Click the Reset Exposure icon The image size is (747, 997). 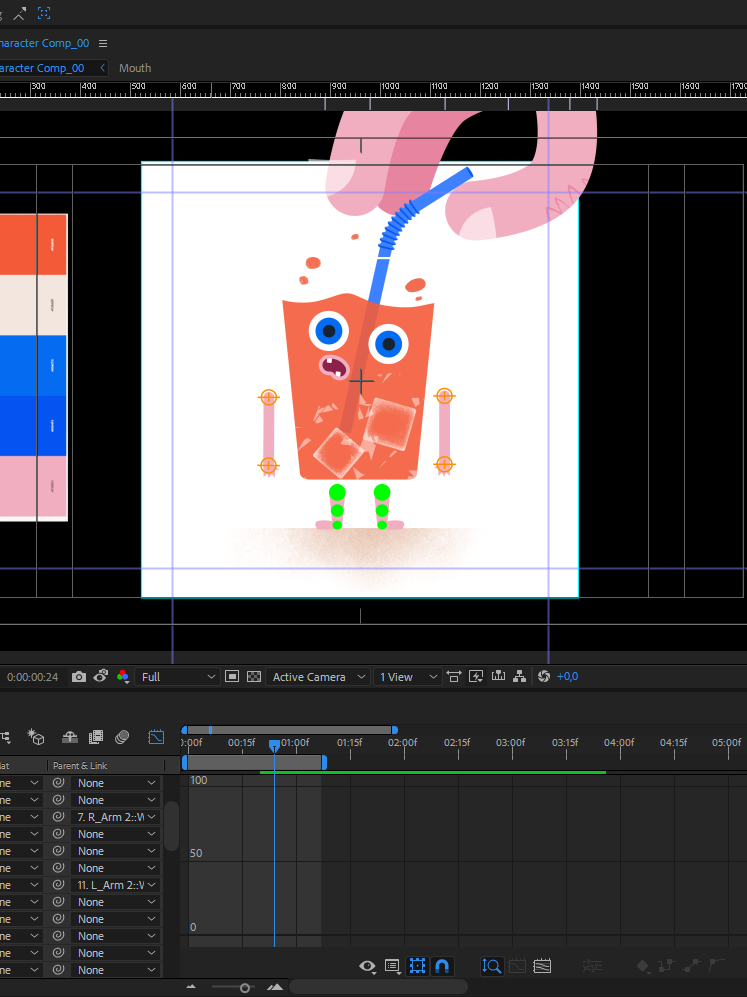[544, 677]
